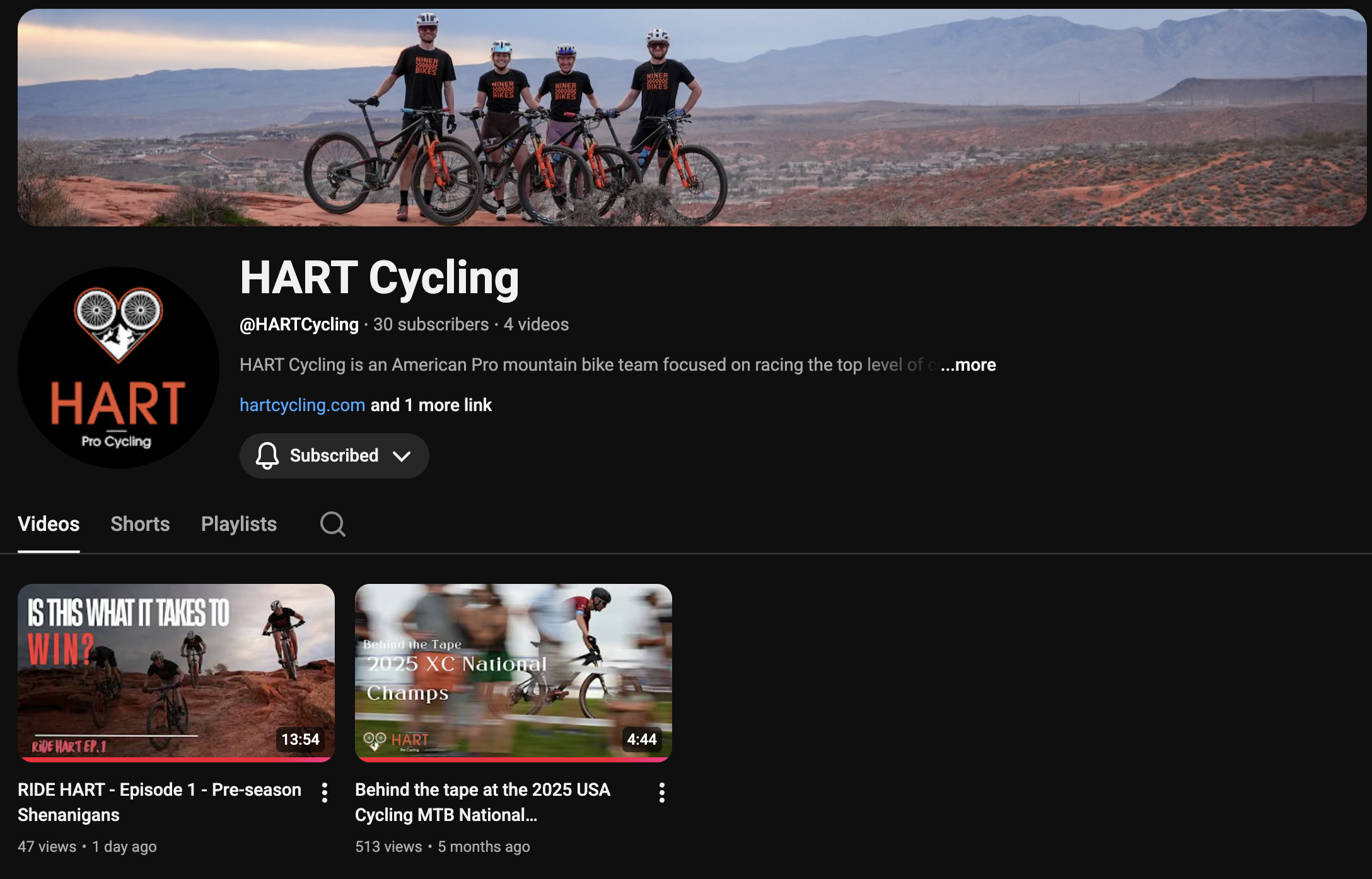Switch to the Shorts tab
This screenshot has width=1372, height=879.
click(140, 524)
